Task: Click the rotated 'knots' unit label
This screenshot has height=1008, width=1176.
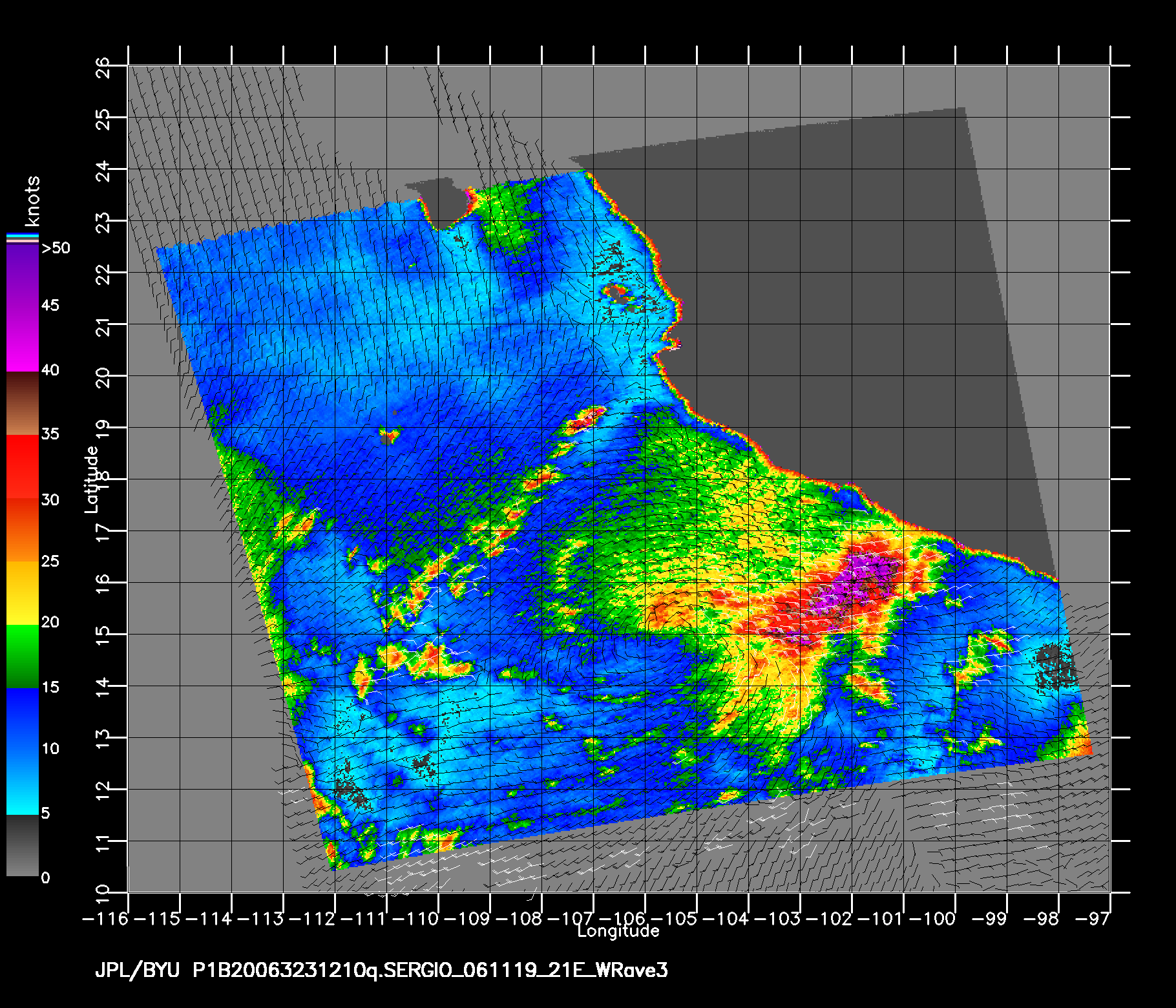Action: [32, 200]
